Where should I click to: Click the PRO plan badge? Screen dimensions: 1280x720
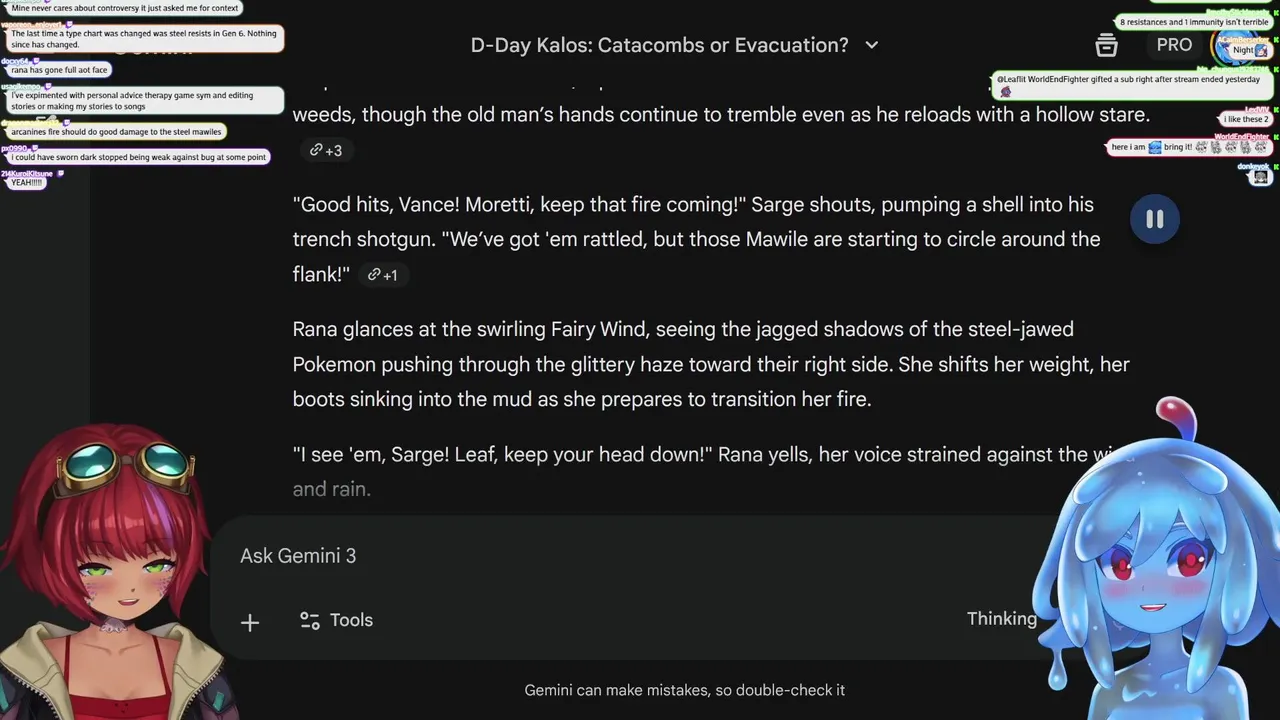pos(1174,45)
